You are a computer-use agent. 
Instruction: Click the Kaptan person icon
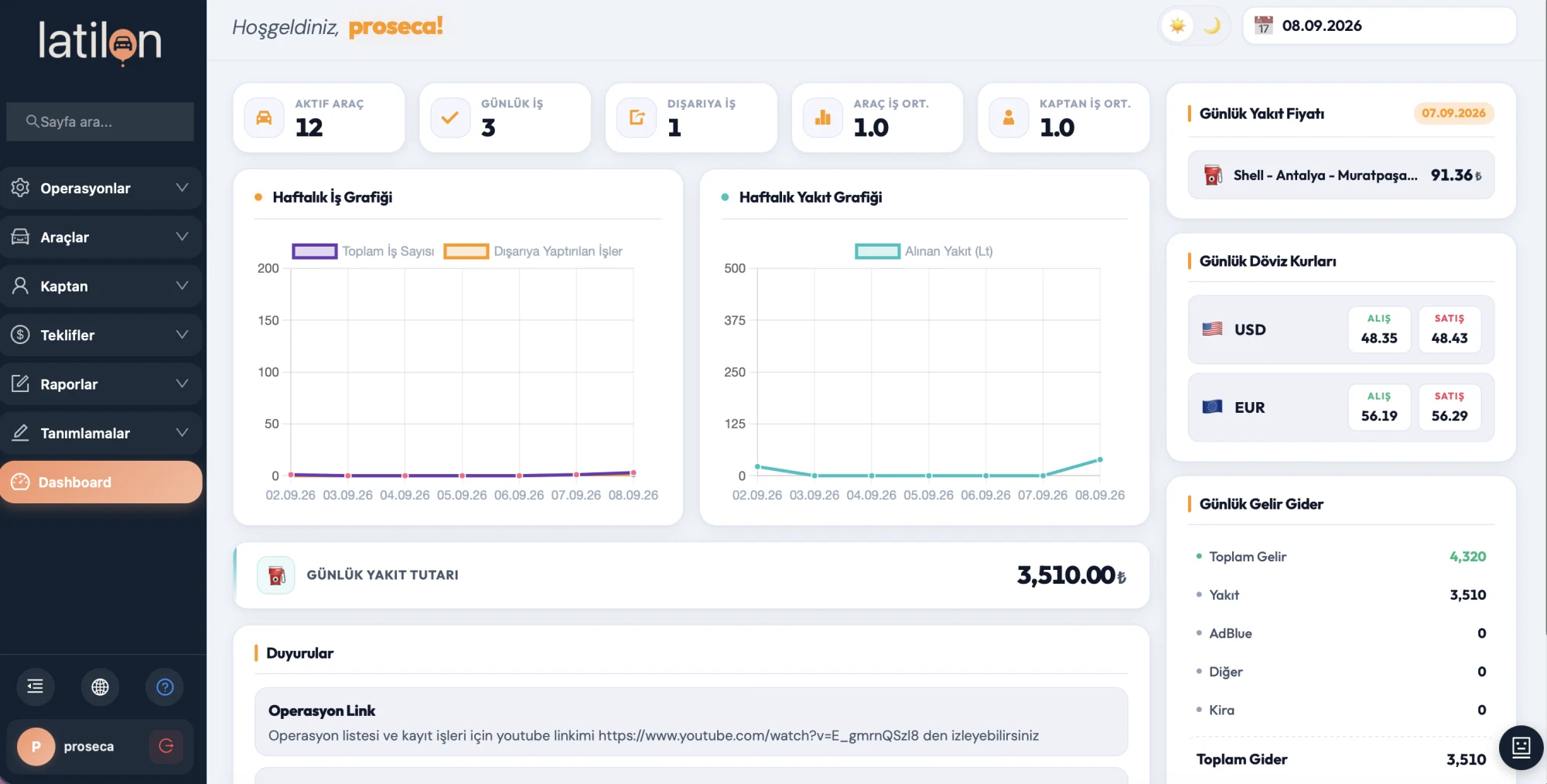21,286
